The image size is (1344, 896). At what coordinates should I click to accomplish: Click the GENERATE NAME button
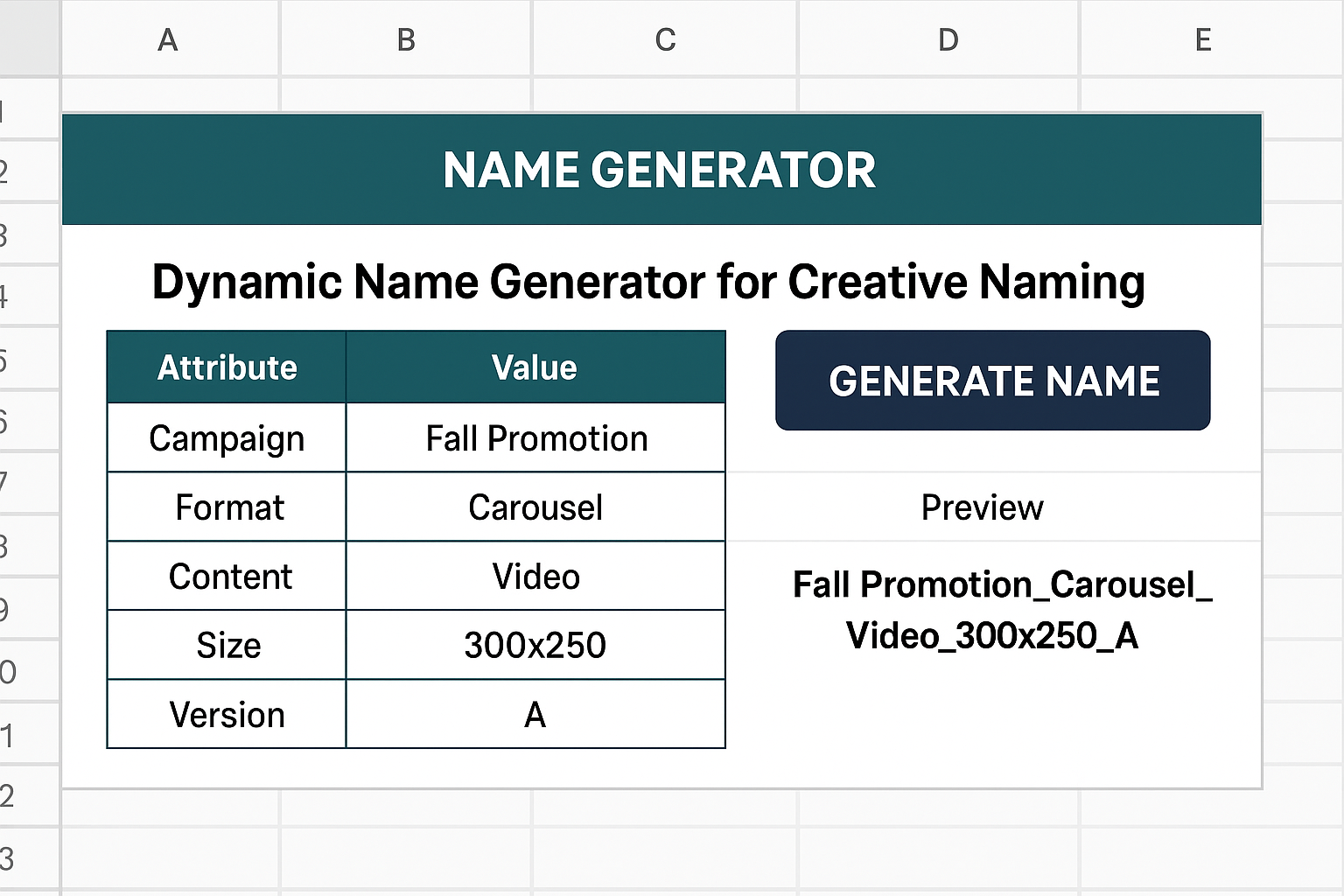992,381
